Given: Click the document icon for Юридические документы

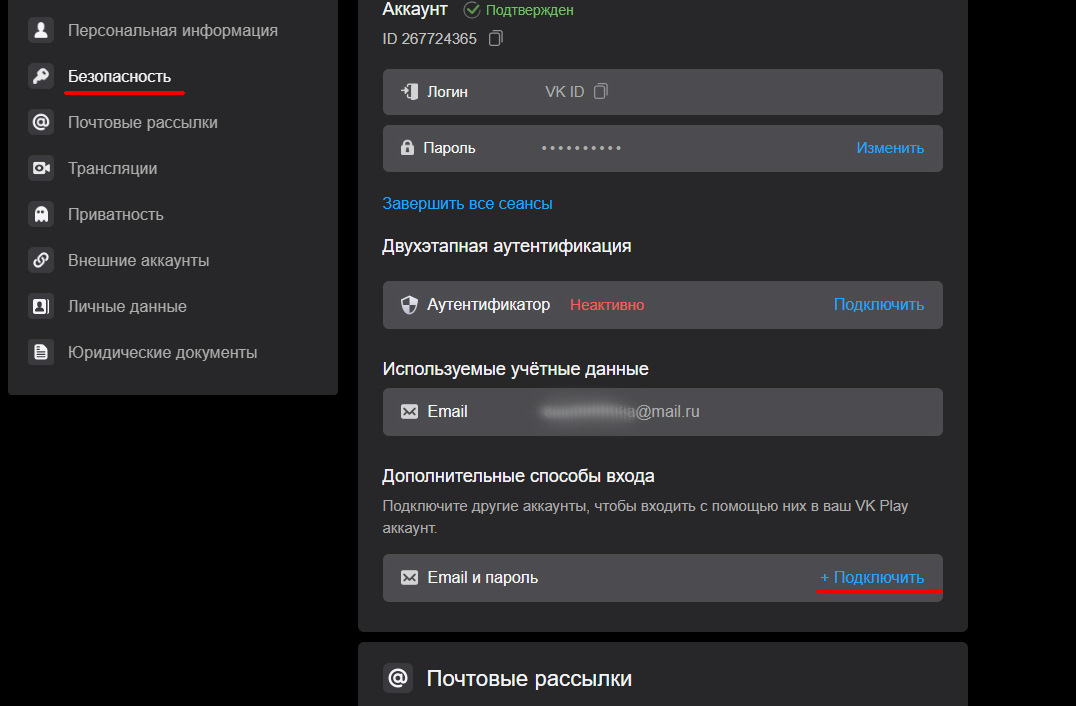Looking at the screenshot, I should [x=41, y=352].
